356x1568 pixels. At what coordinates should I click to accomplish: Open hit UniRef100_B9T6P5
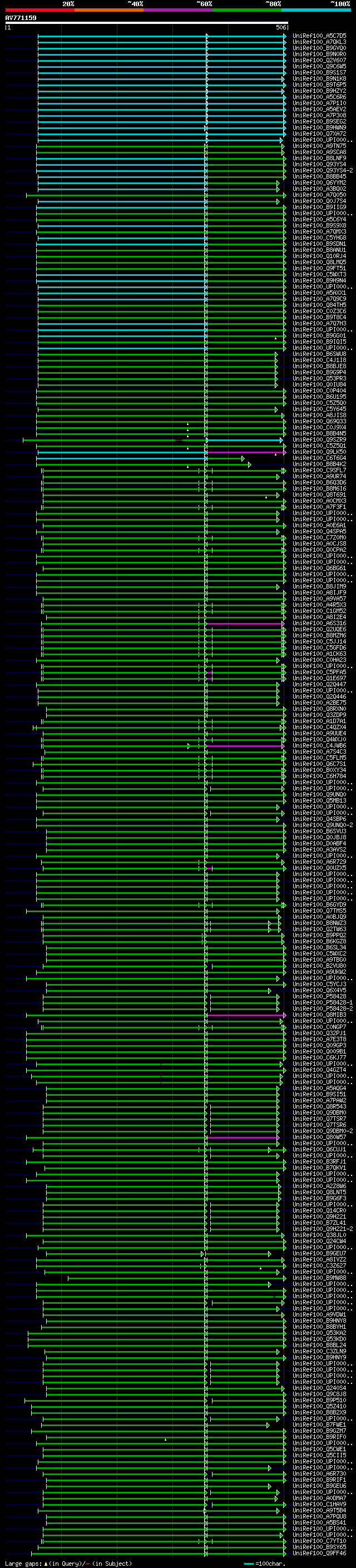pos(319,85)
